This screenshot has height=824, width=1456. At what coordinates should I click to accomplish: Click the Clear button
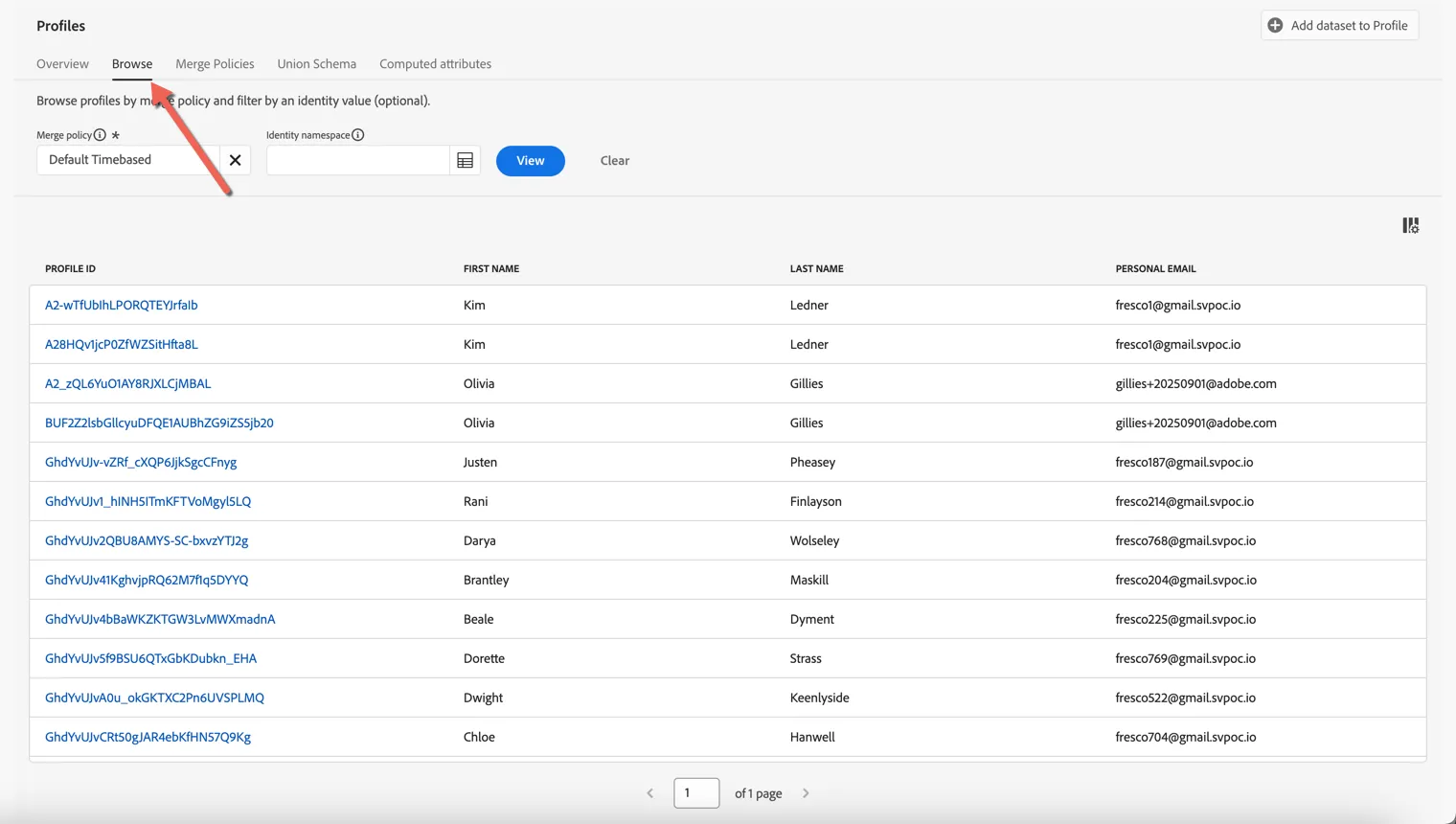(615, 161)
